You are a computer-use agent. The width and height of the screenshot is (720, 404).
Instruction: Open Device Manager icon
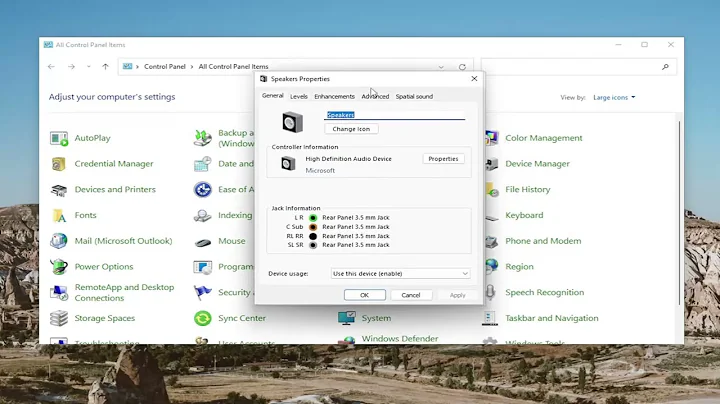(491, 164)
